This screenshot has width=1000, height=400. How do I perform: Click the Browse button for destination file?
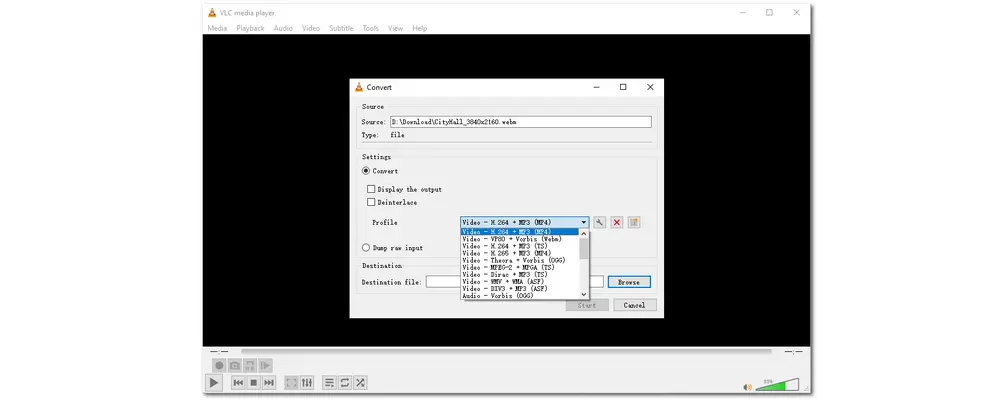(628, 282)
